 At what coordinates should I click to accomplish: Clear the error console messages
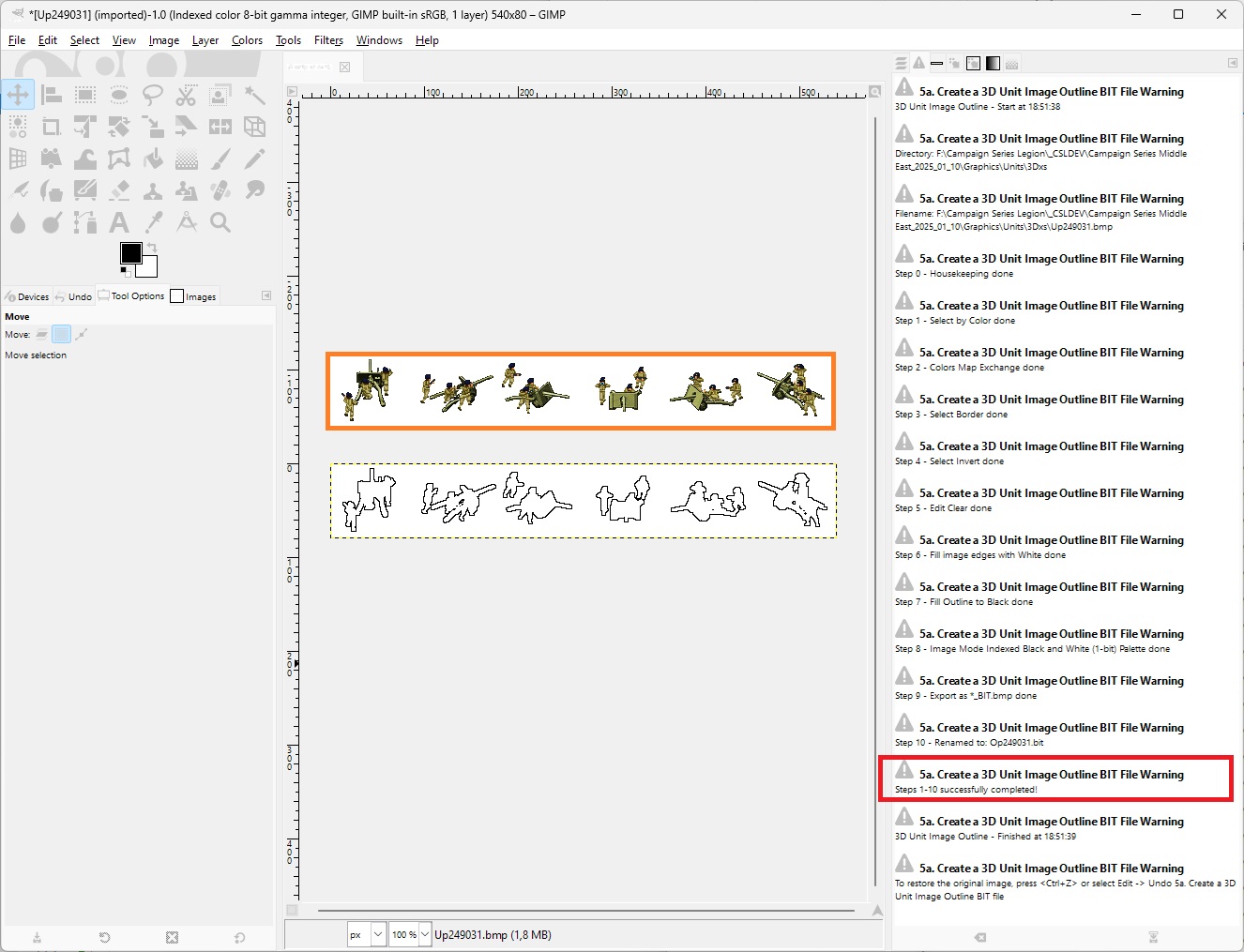point(980,937)
